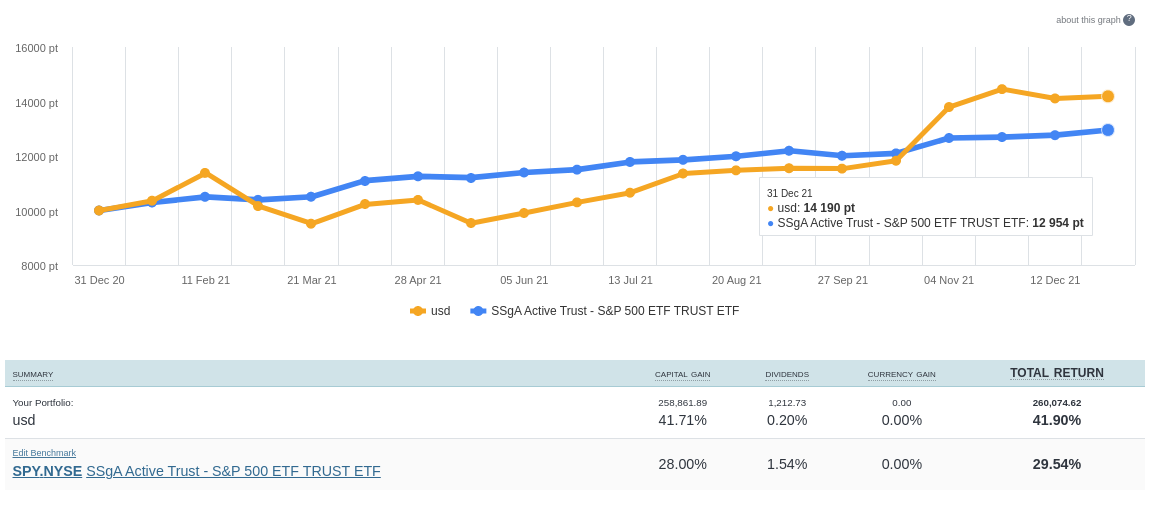
Task: Toggle the SSgA Active Trust legend label
Action: pos(615,311)
